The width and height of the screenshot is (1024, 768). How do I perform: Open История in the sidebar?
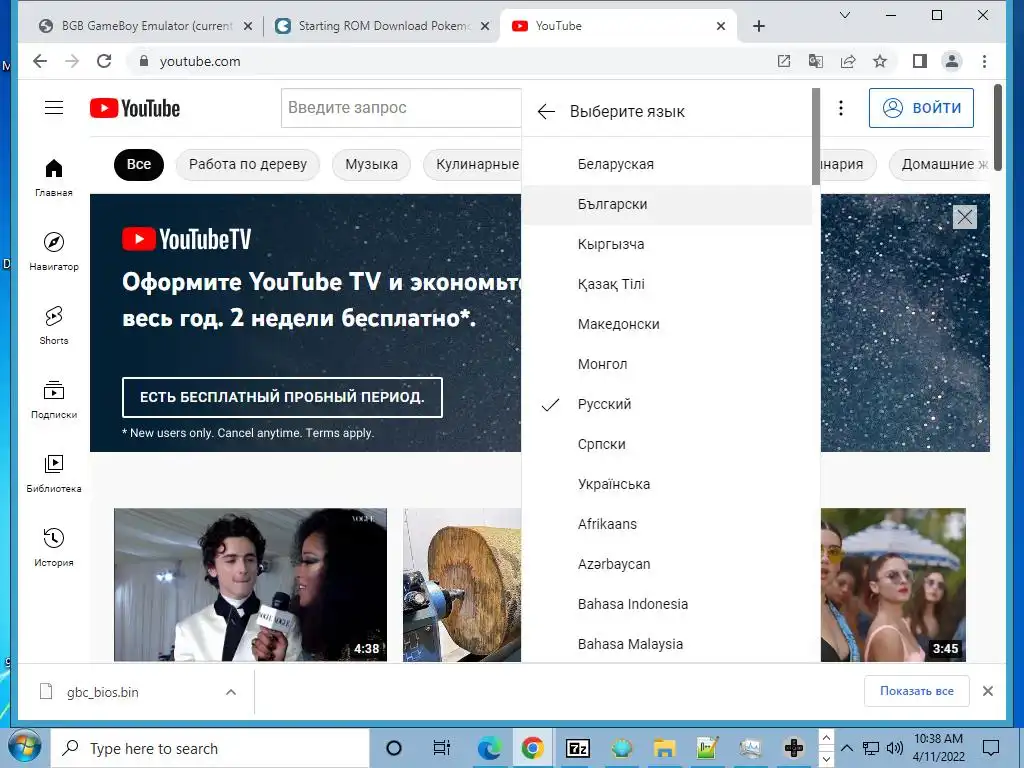coord(54,547)
